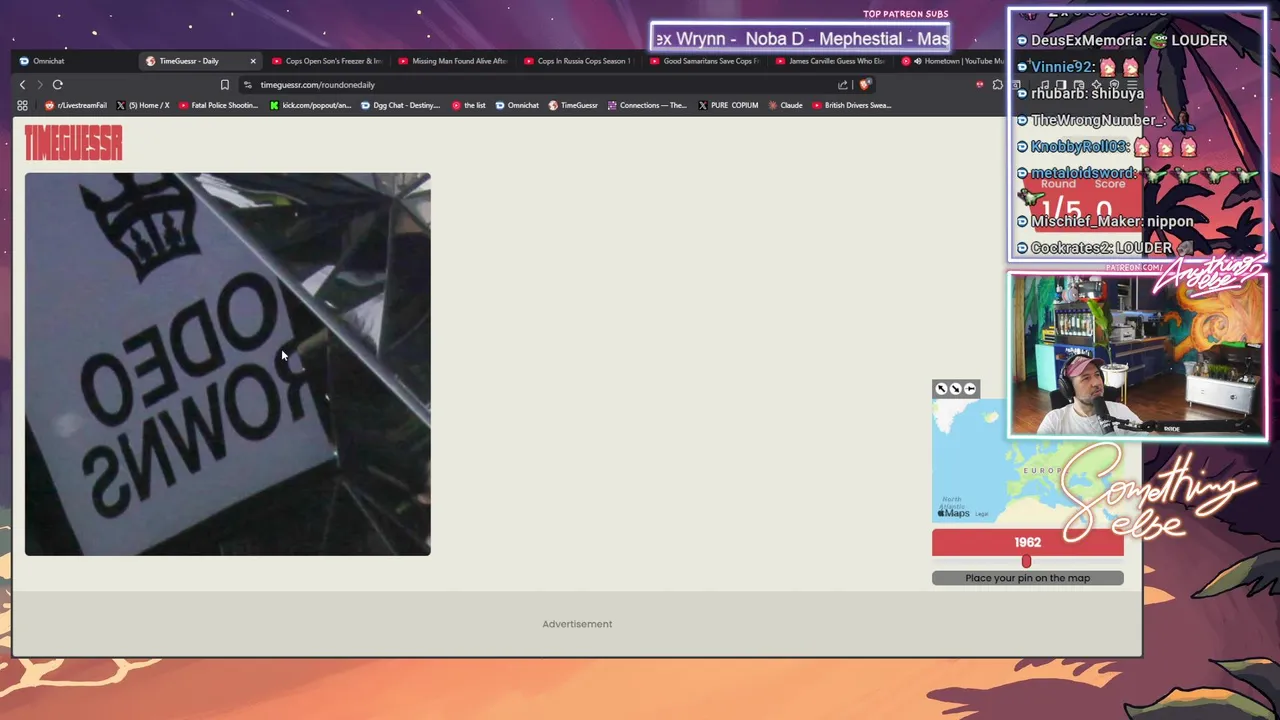Screen dimensions: 1280x720
Task: Open the Connections bookmark
Action: [x=647, y=105]
